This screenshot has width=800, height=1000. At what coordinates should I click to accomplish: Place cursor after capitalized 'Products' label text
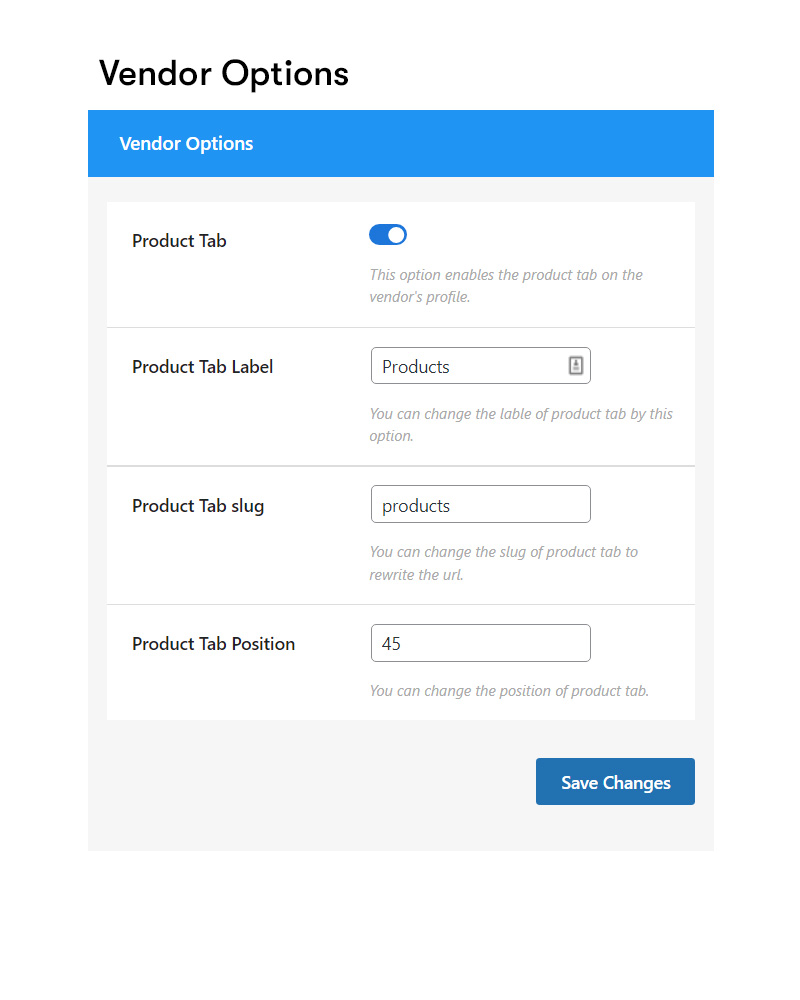(x=452, y=367)
